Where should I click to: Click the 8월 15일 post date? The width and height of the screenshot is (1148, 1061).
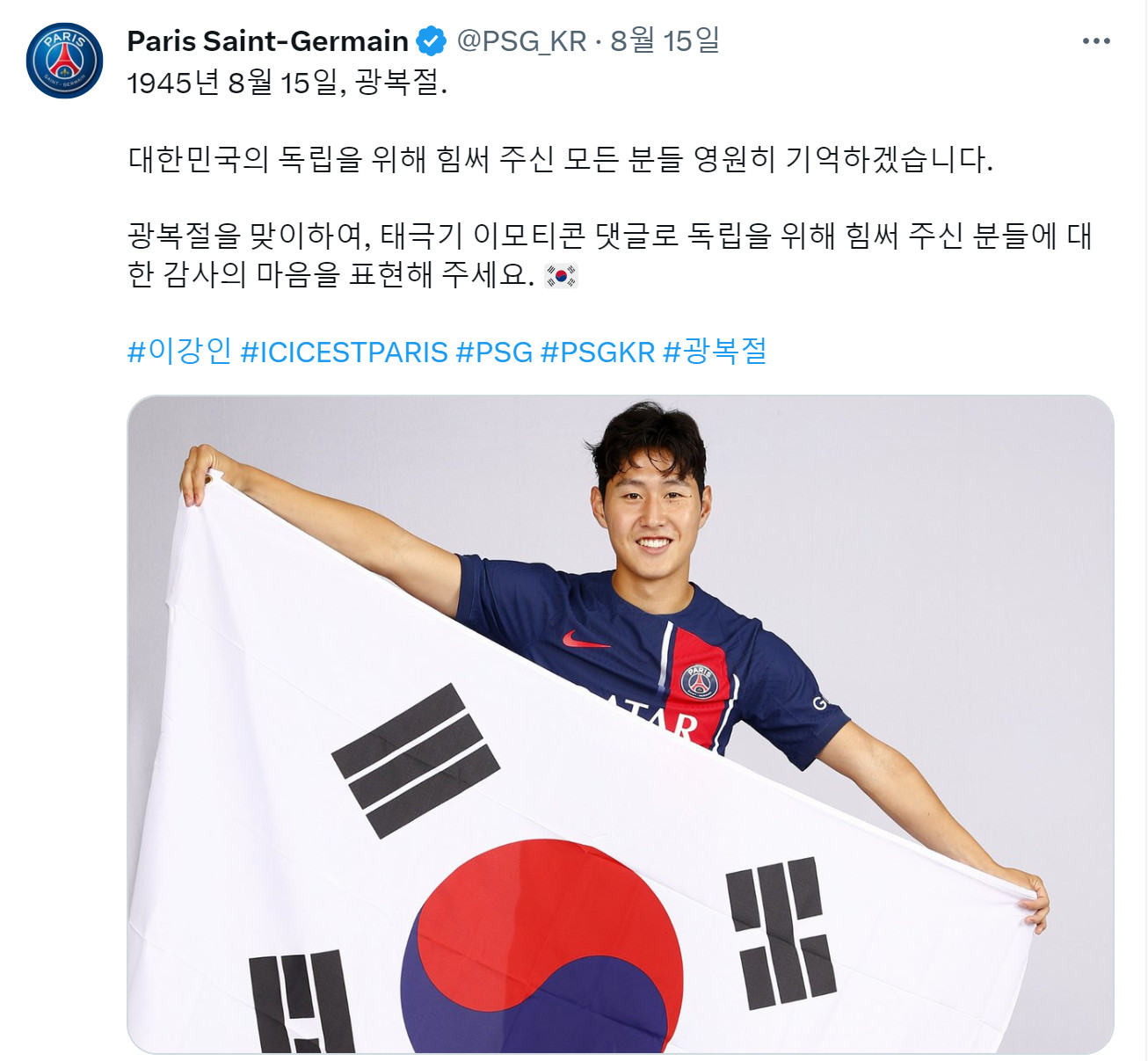(665, 40)
